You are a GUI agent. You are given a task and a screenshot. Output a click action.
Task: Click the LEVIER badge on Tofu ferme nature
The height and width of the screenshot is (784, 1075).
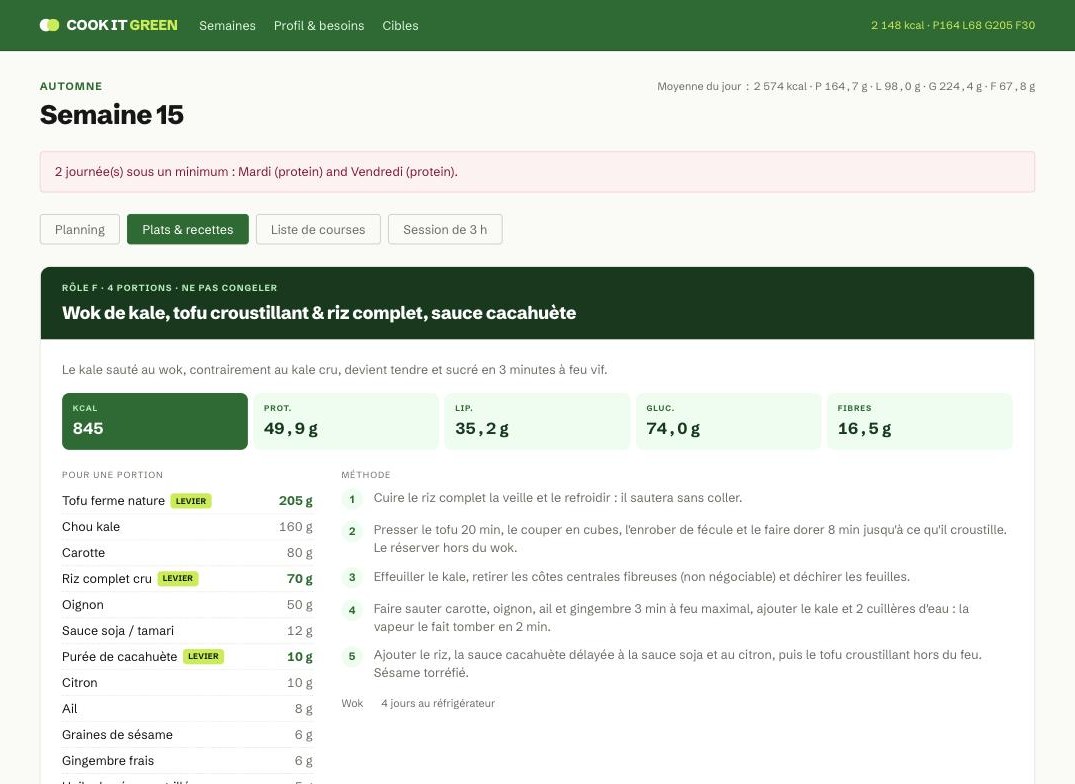point(191,501)
